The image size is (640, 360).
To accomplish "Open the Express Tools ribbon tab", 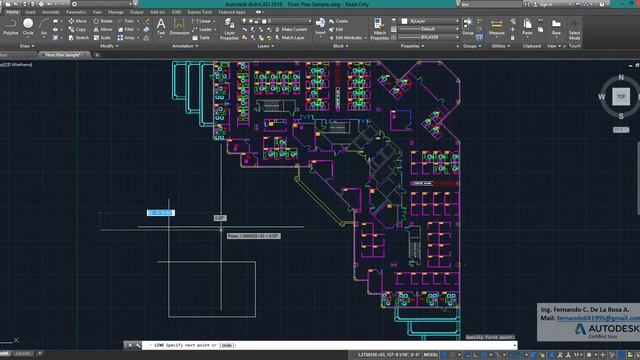I will tap(200, 12).
